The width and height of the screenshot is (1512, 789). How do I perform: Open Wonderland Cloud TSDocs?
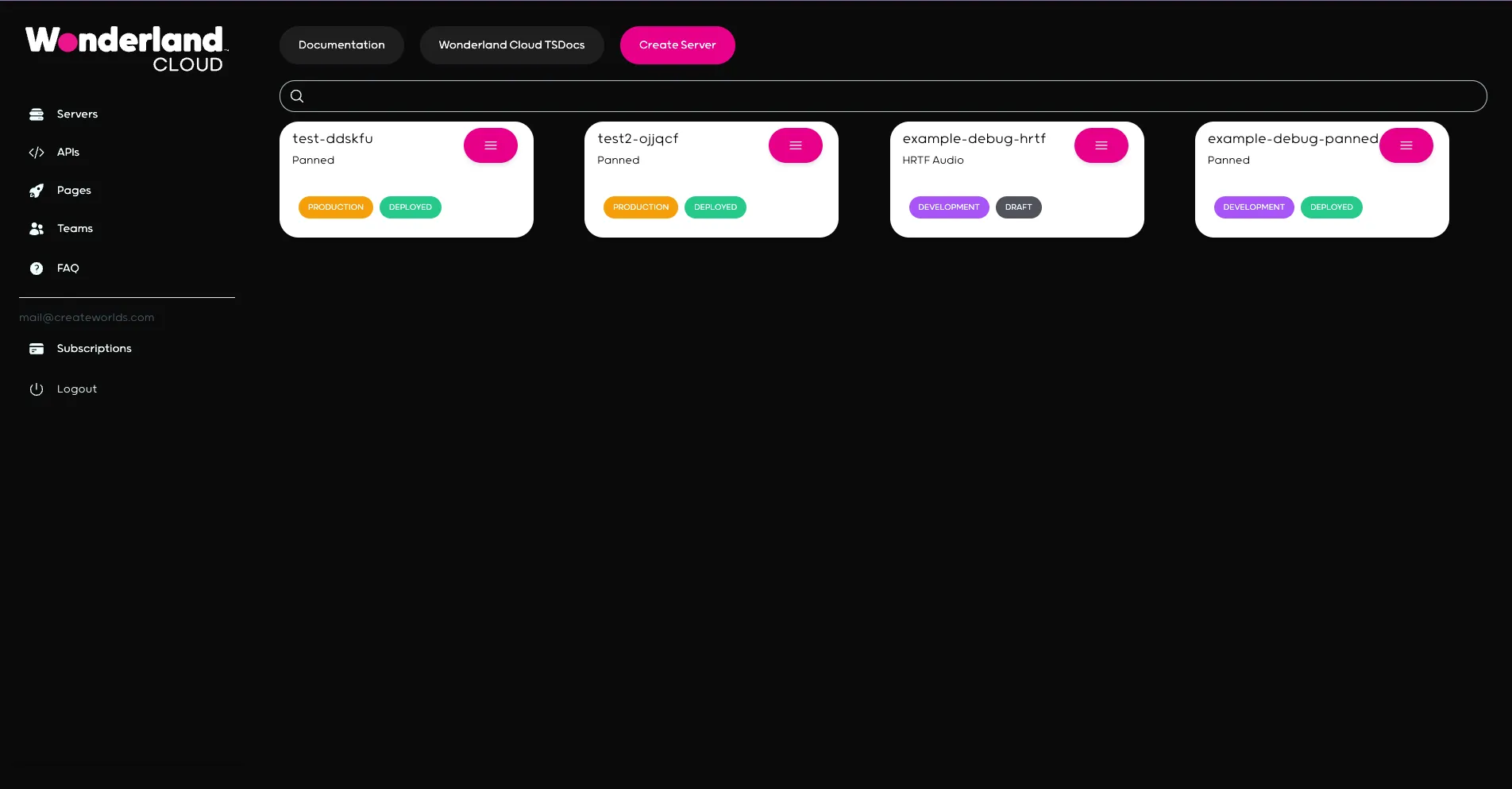click(511, 44)
